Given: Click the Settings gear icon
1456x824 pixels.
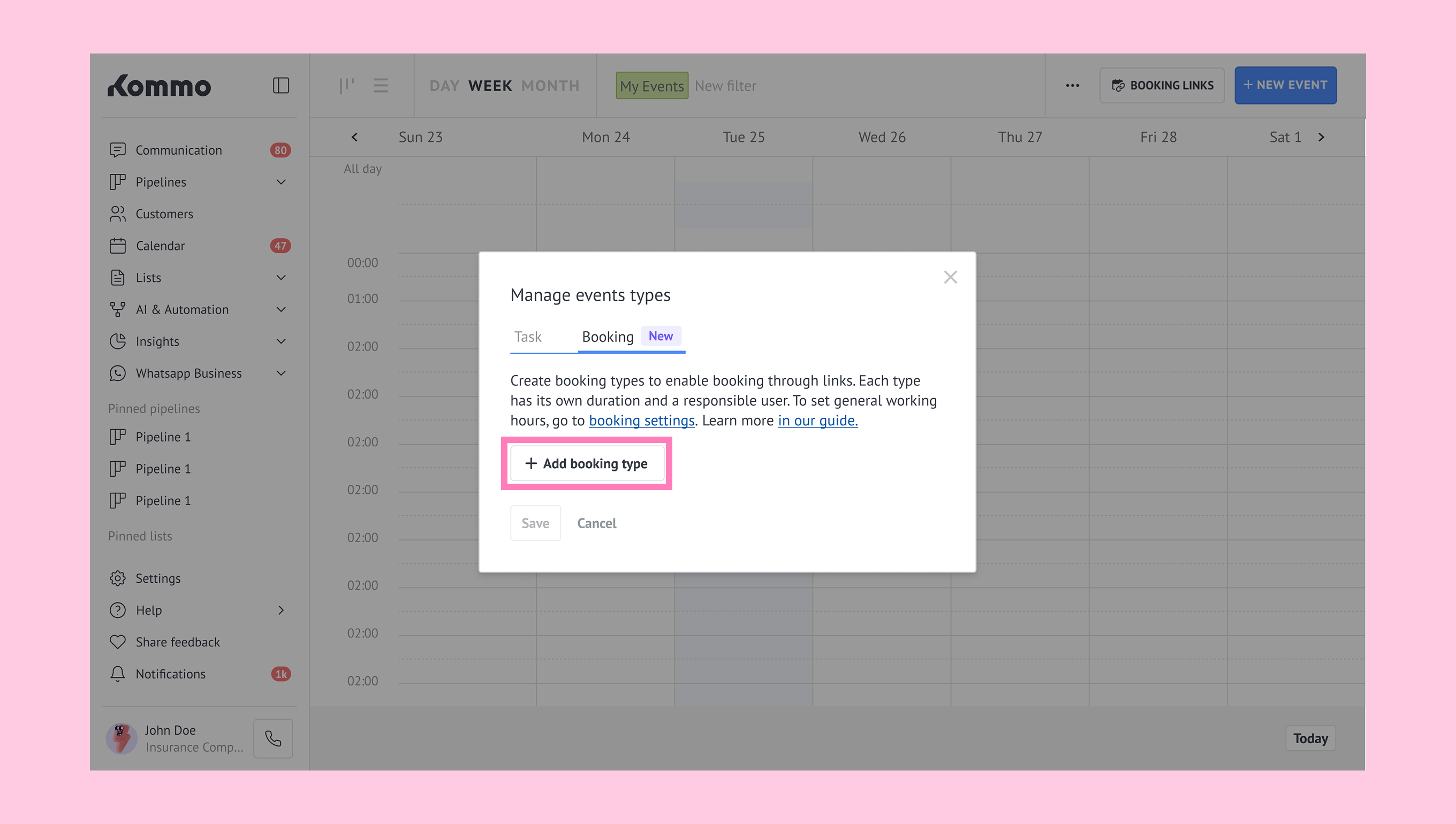Looking at the screenshot, I should tap(117, 578).
